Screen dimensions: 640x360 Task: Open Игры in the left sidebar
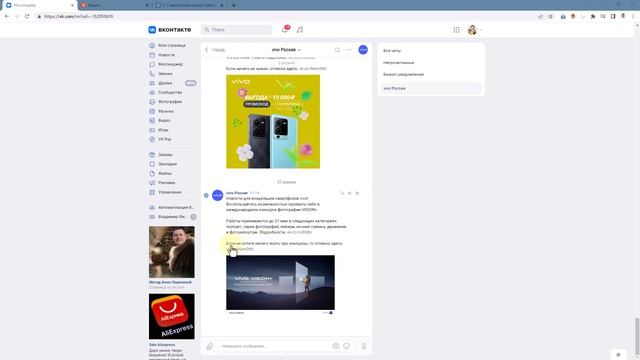163,130
